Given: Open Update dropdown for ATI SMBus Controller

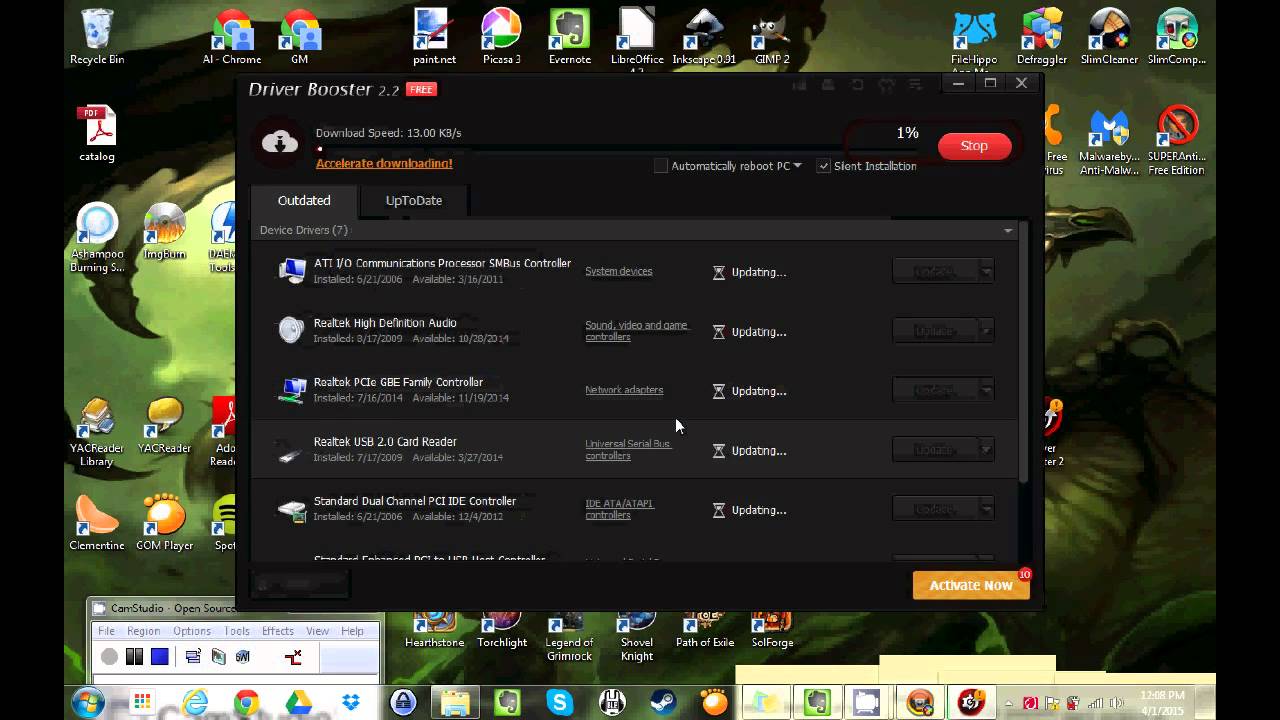Looking at the screenshot, I should click(x=986, y=272).
